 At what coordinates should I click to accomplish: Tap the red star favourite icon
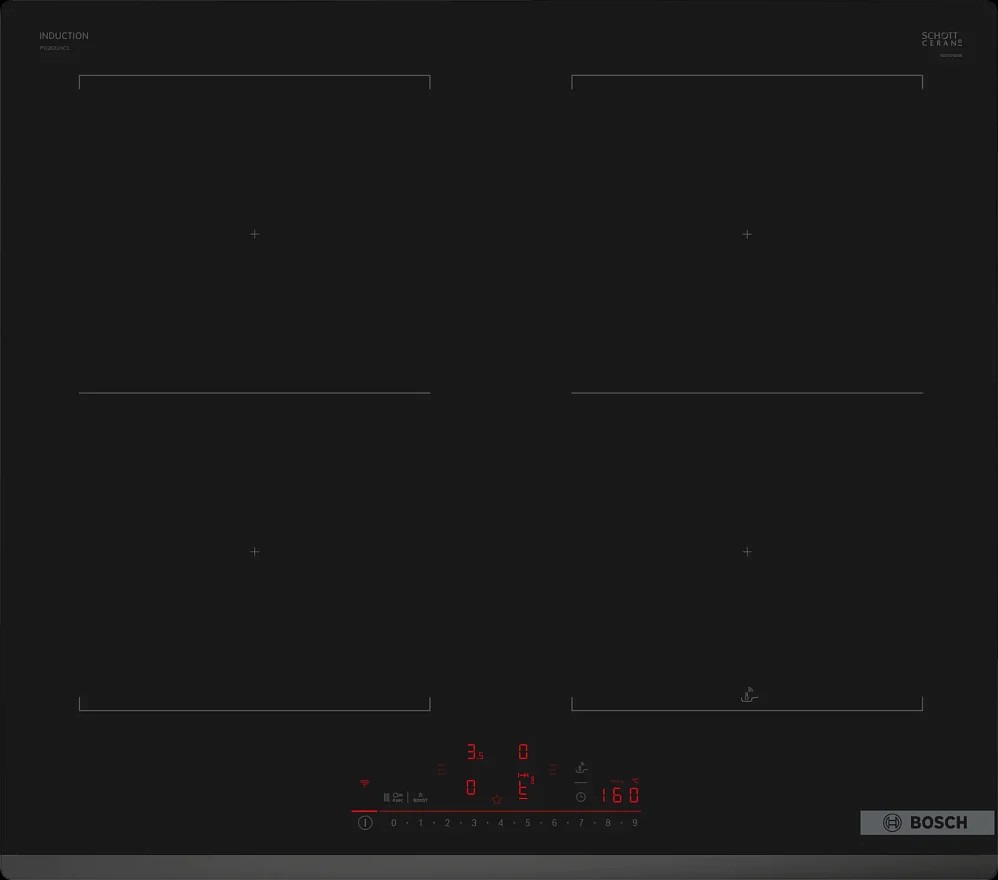pos(497,799)
